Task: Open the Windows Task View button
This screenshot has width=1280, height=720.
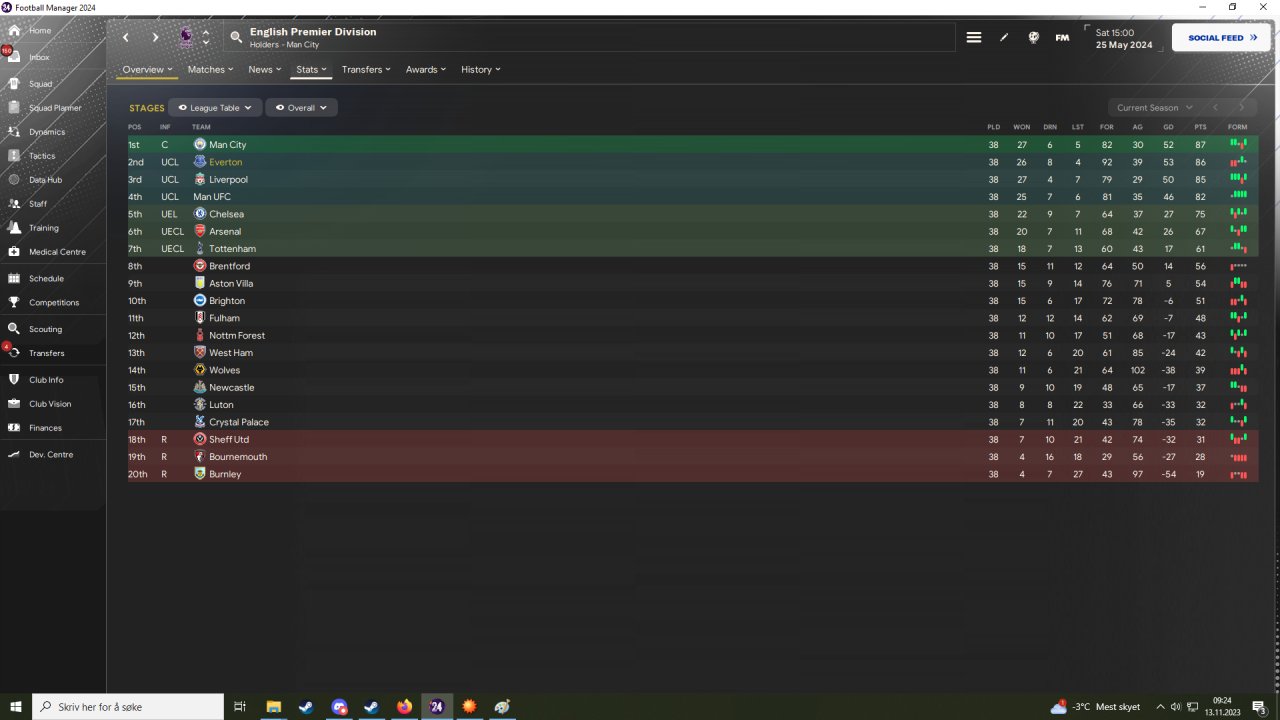Action: (x=240, y=707)
